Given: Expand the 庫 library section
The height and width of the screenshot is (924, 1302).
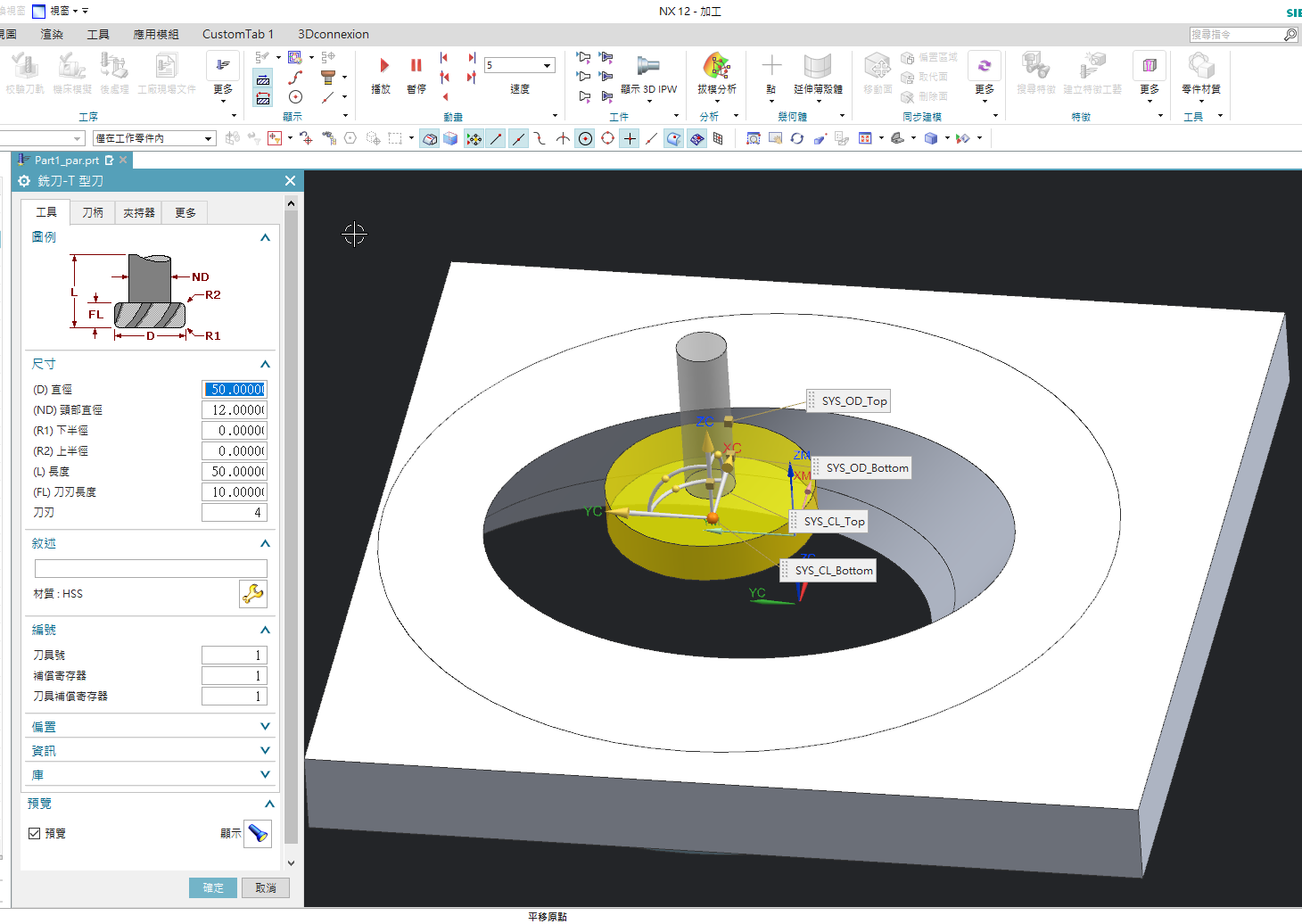Looking at the screenshot, I should [265, 774].
